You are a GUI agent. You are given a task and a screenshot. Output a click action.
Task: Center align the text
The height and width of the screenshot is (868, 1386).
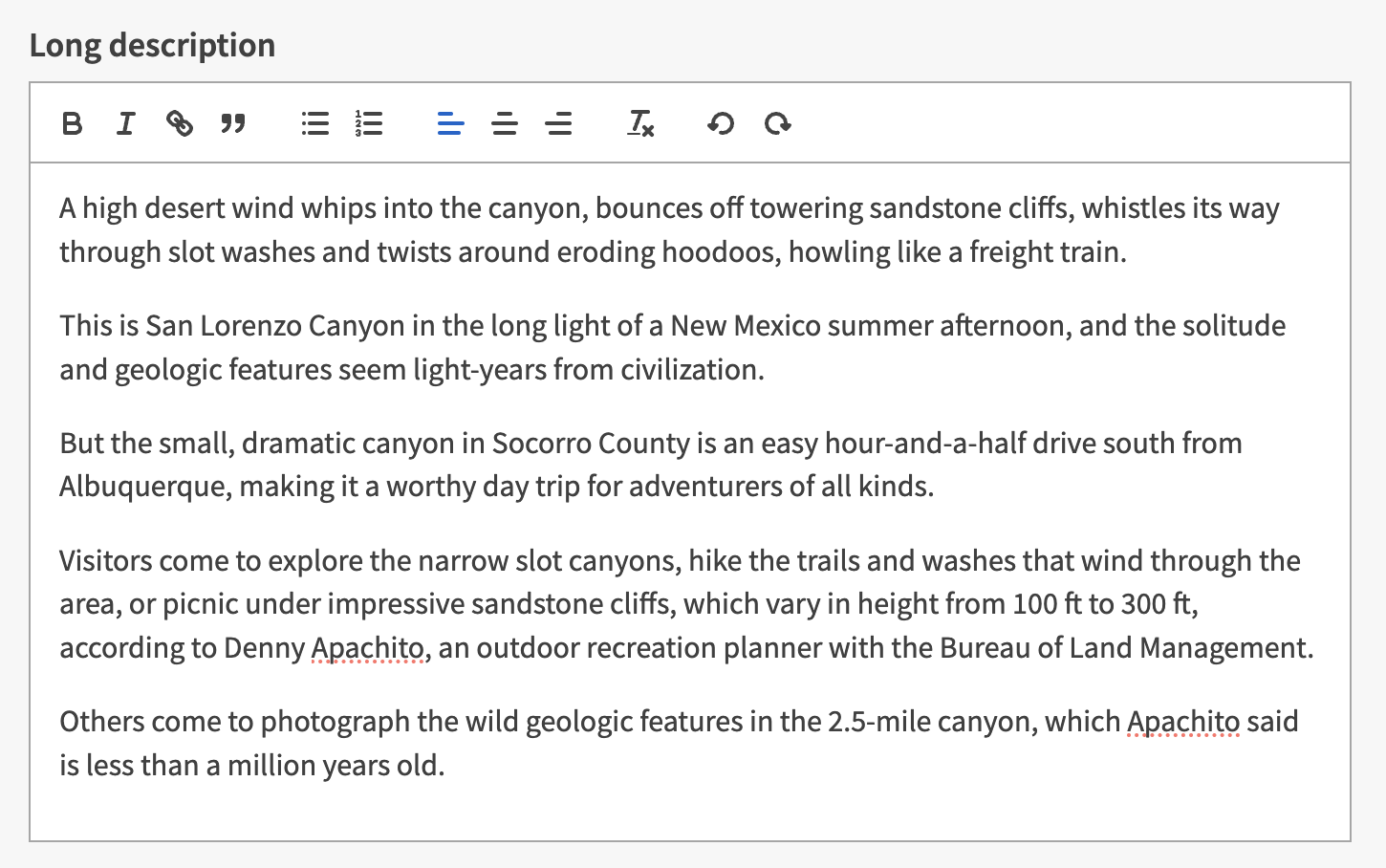[505, 123]
